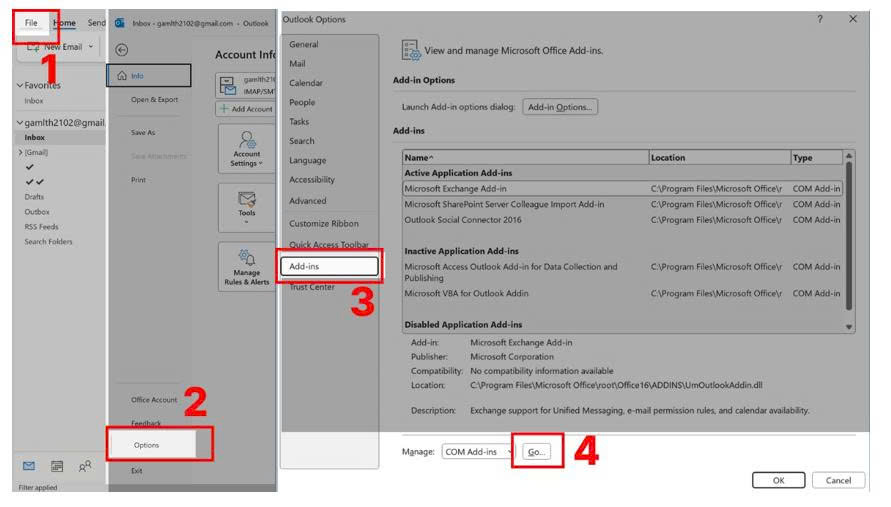891x507 pixels.
Task: Select Microsoft Access Outlook Add-in row
Action: [622, 272]
